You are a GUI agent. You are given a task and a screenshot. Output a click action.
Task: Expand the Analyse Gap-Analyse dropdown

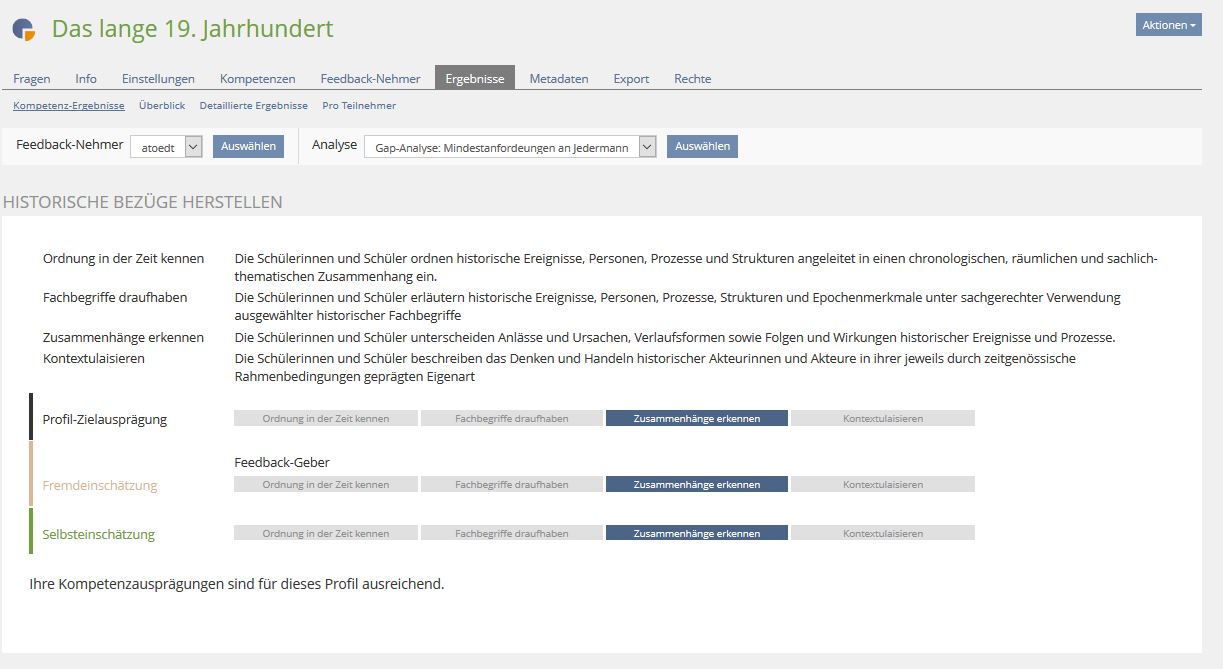pos(510,147)
